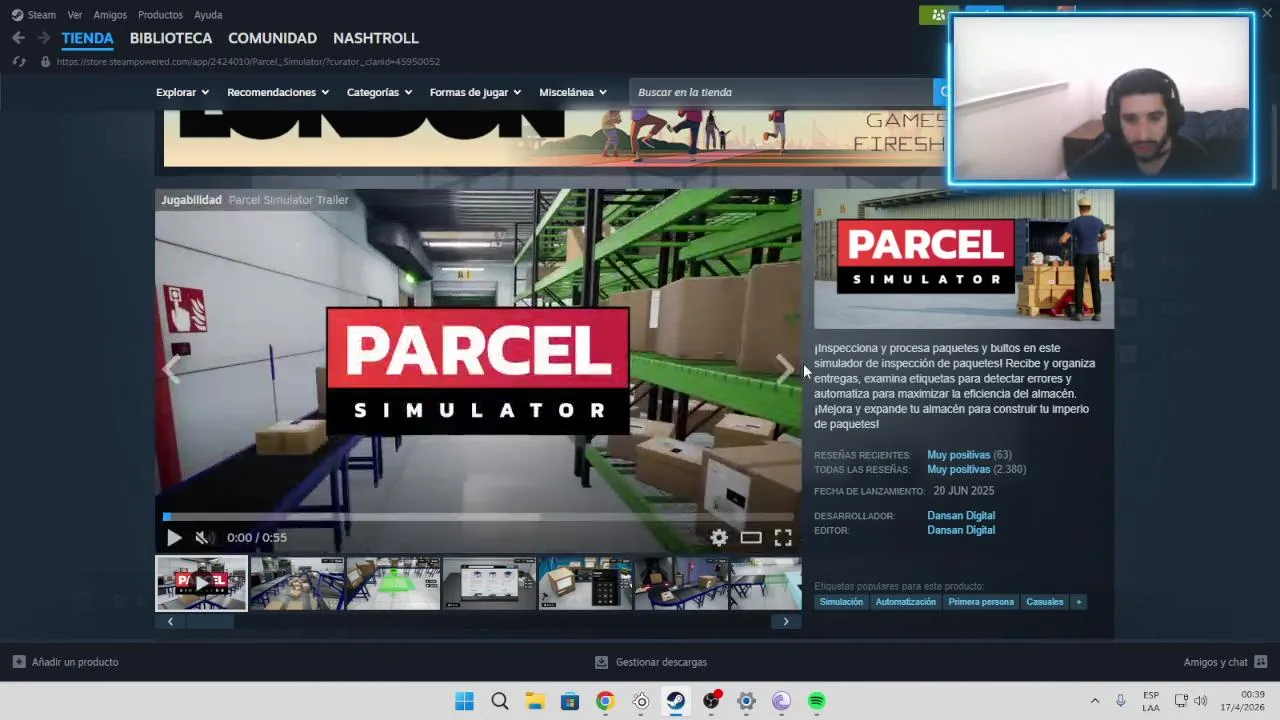Click the Casuales tag
The height and width of the screenshot is (720, 1280).
tap(1044, 602)
